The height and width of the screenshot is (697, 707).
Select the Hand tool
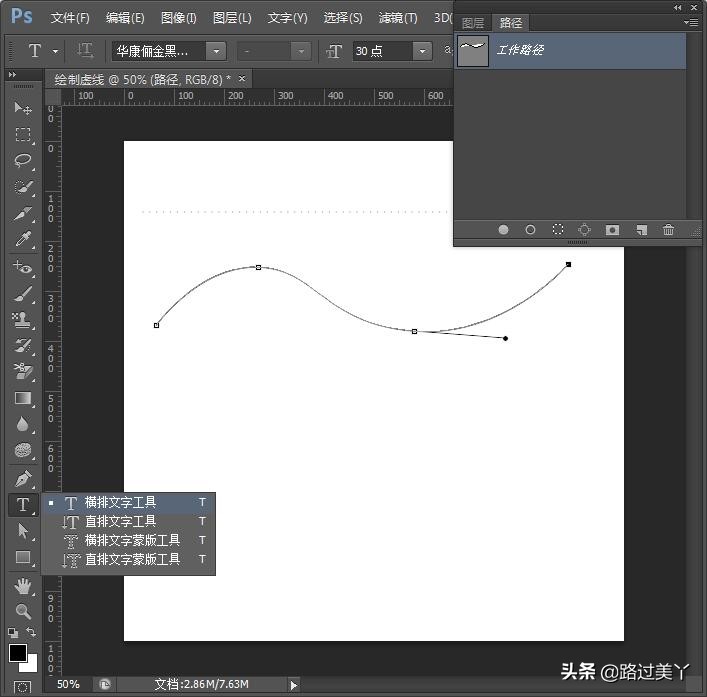(23, 586)
